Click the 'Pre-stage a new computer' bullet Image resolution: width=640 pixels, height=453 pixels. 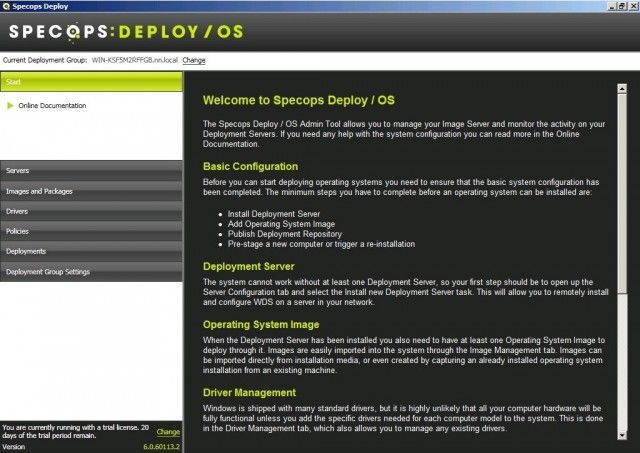[321, 244]
